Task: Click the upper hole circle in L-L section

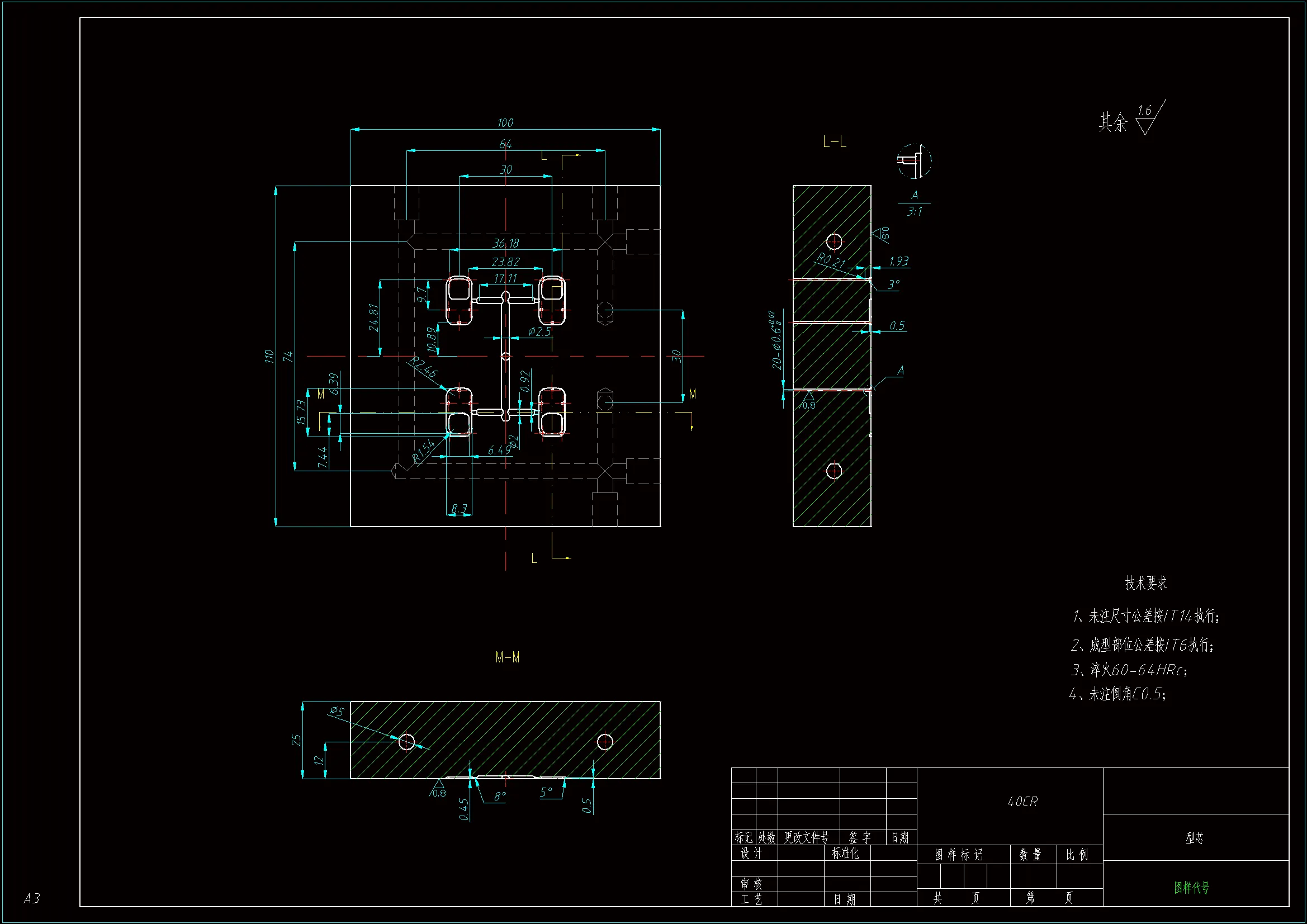Action: 834,241
